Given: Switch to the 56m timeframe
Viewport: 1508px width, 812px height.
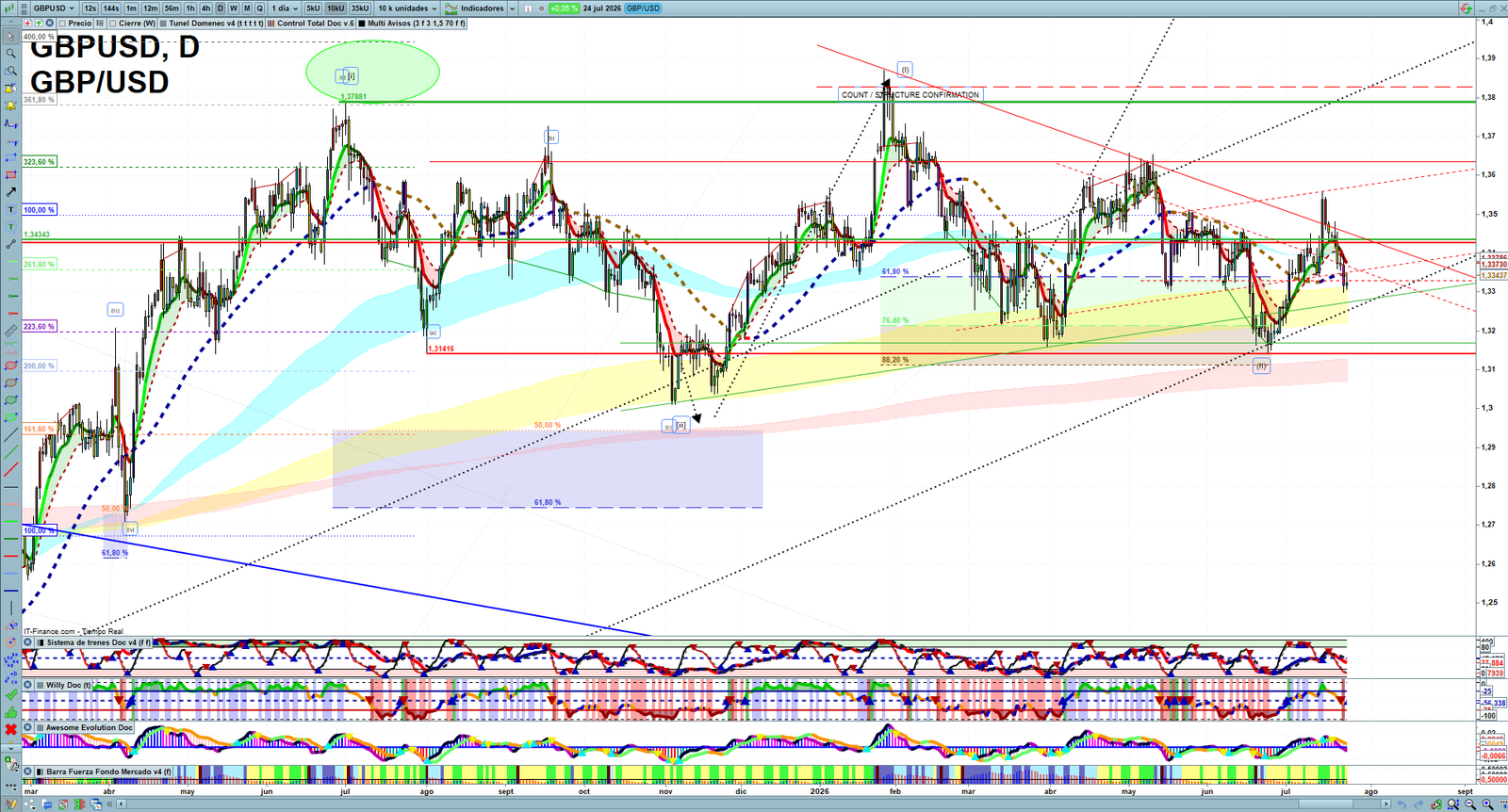Looking at the screenshot, I should tap(172, 8).
